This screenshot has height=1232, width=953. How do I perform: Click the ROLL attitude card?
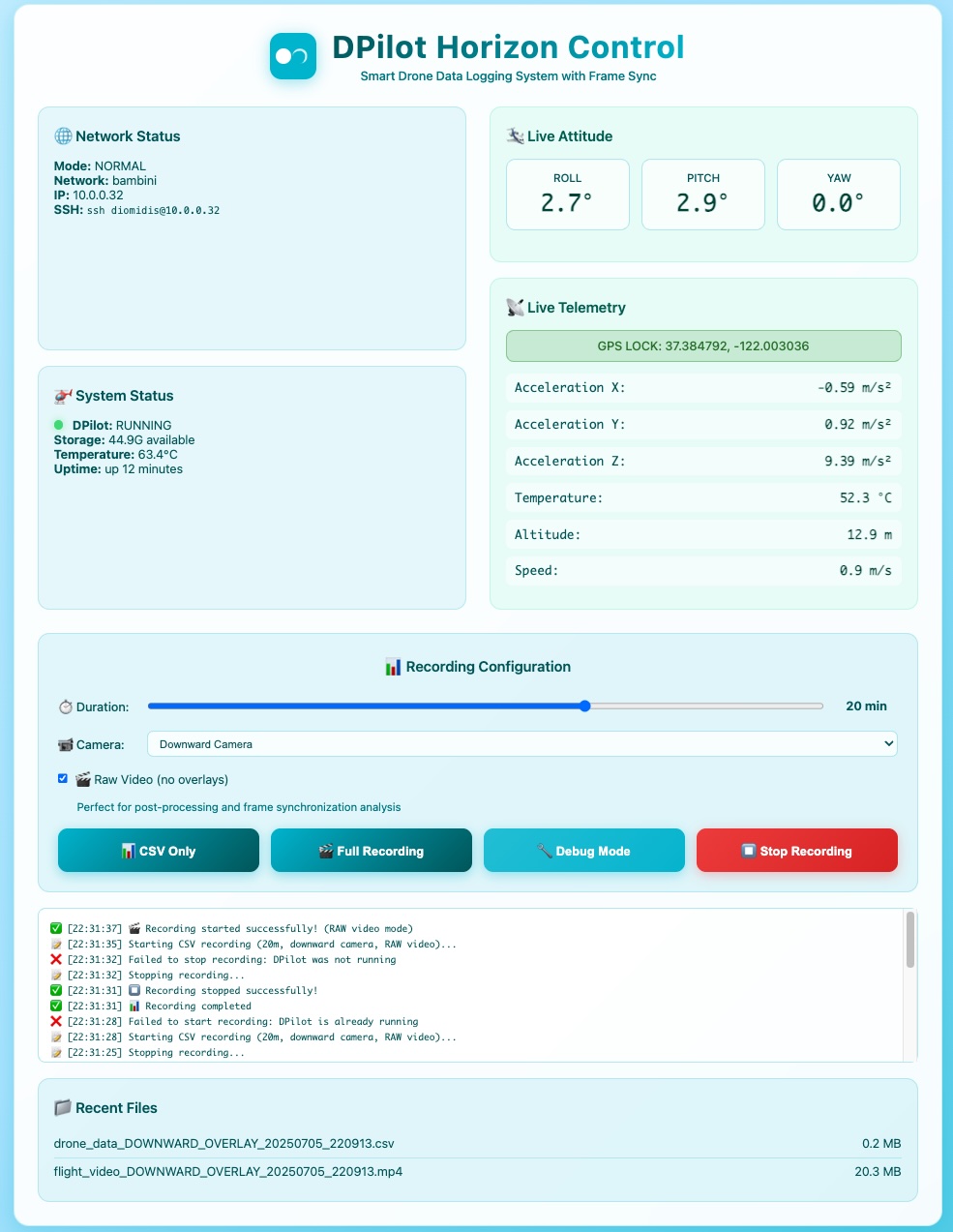point(568,195)
